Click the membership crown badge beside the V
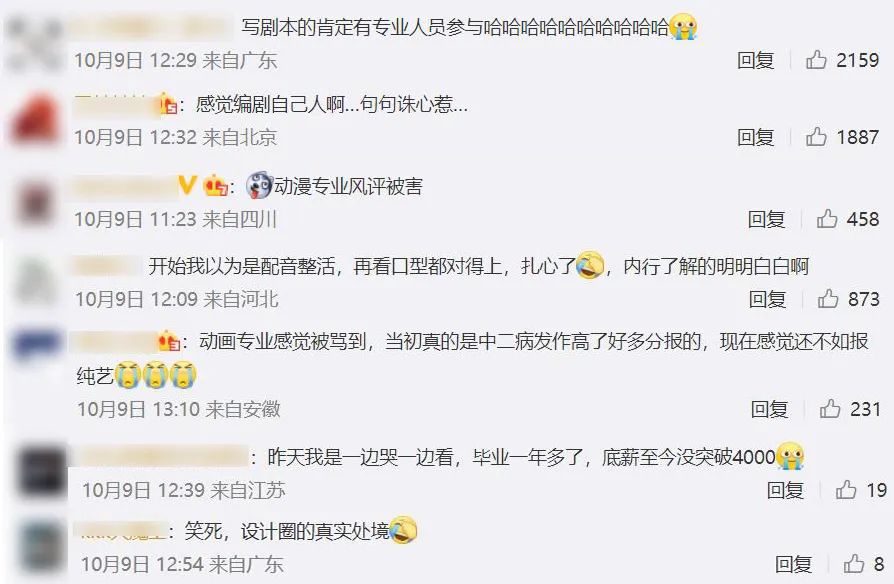This screenshot has width=894, height=584. [x=216, y=186]
